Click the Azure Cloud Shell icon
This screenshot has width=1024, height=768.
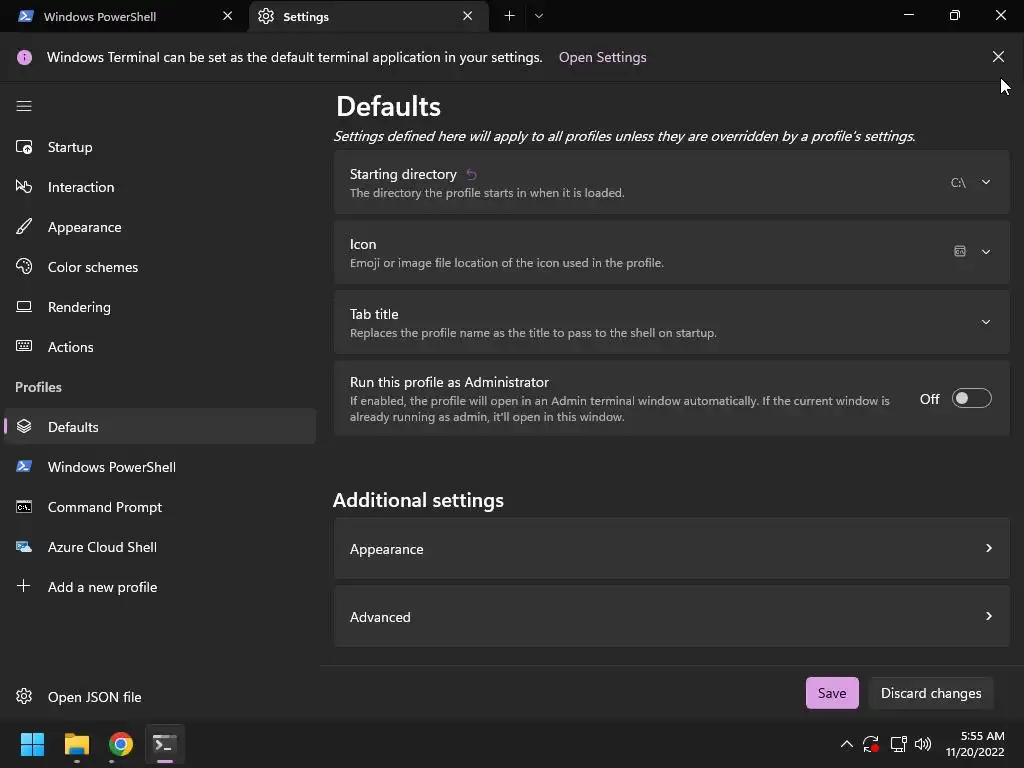(24, 547)
